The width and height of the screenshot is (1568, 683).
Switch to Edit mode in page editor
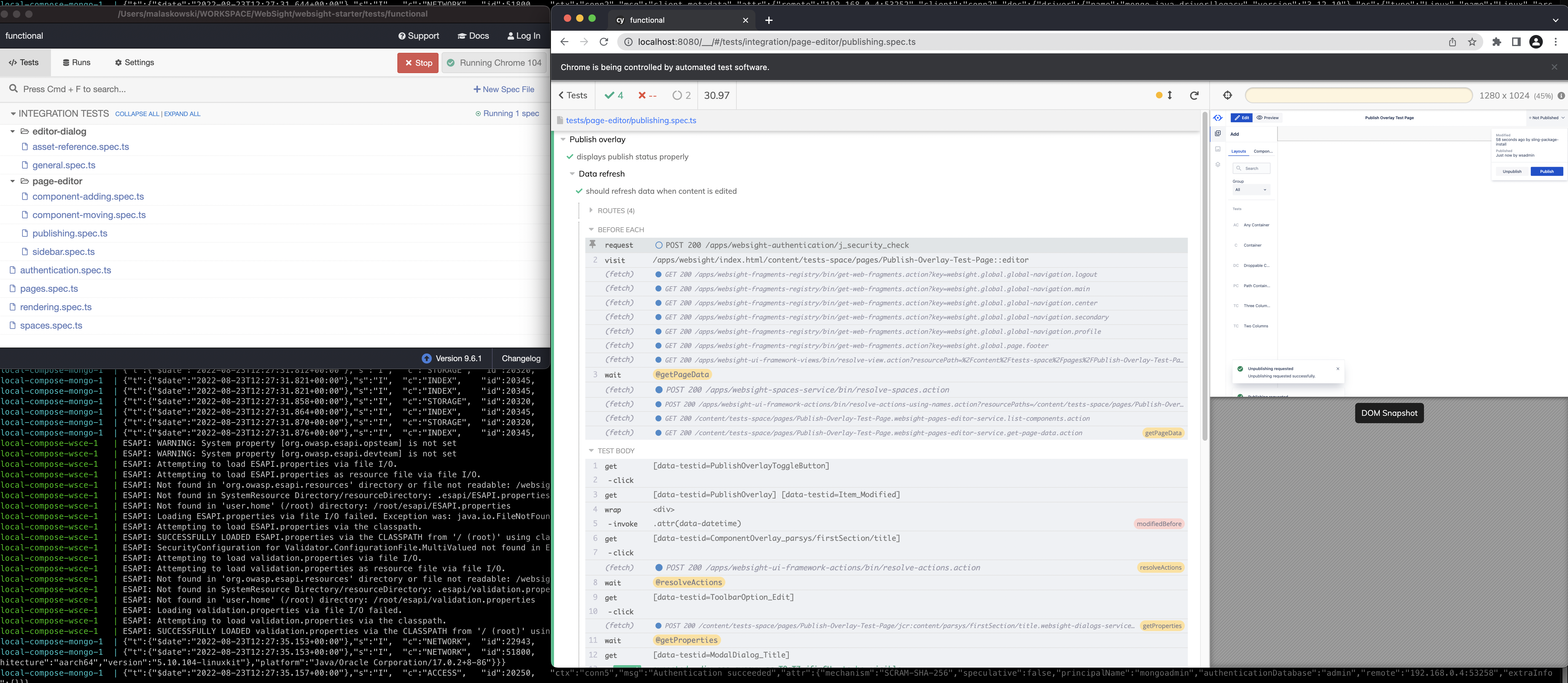click(1241, 118)
